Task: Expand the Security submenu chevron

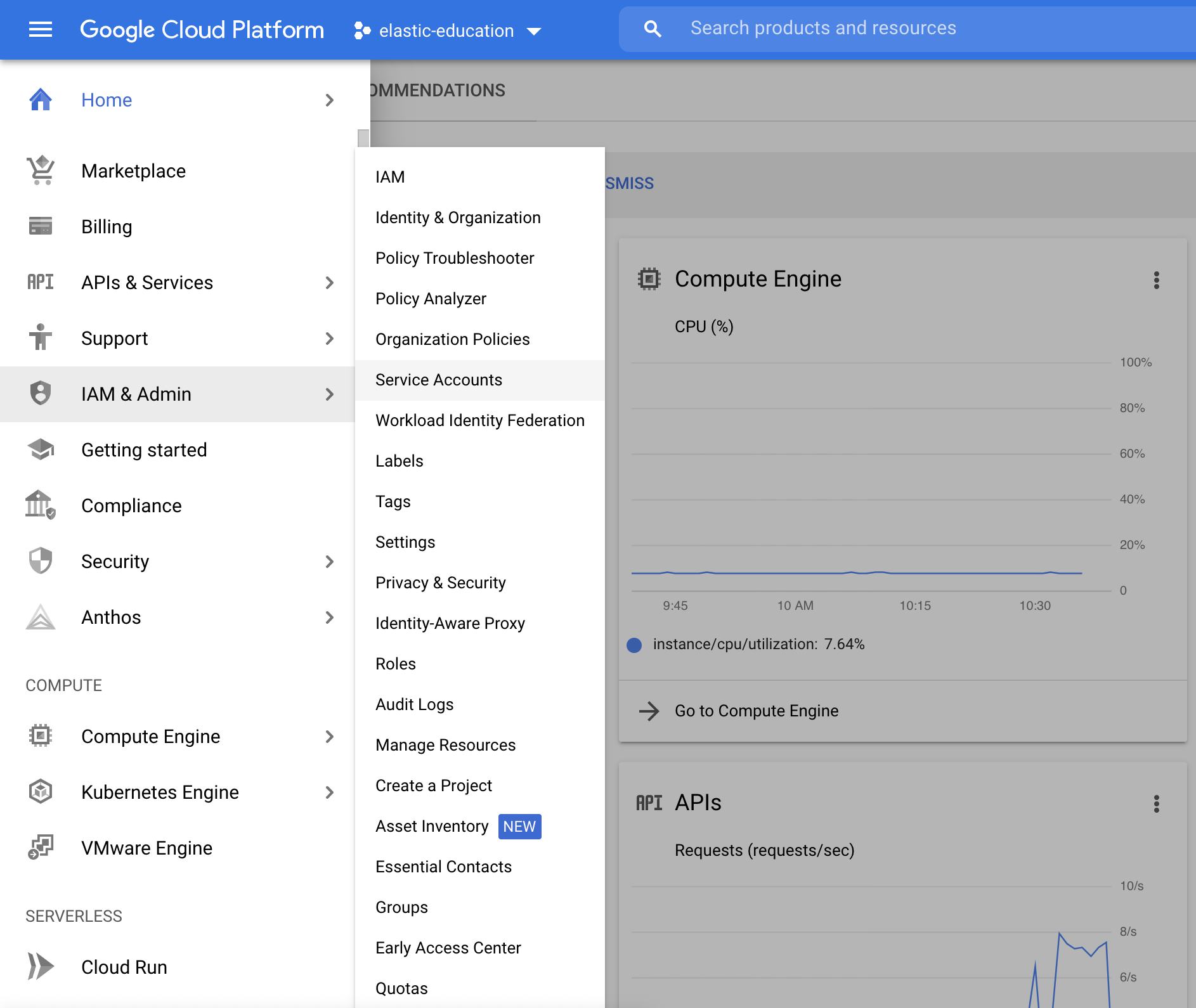Action: click(x=329, y=562)
